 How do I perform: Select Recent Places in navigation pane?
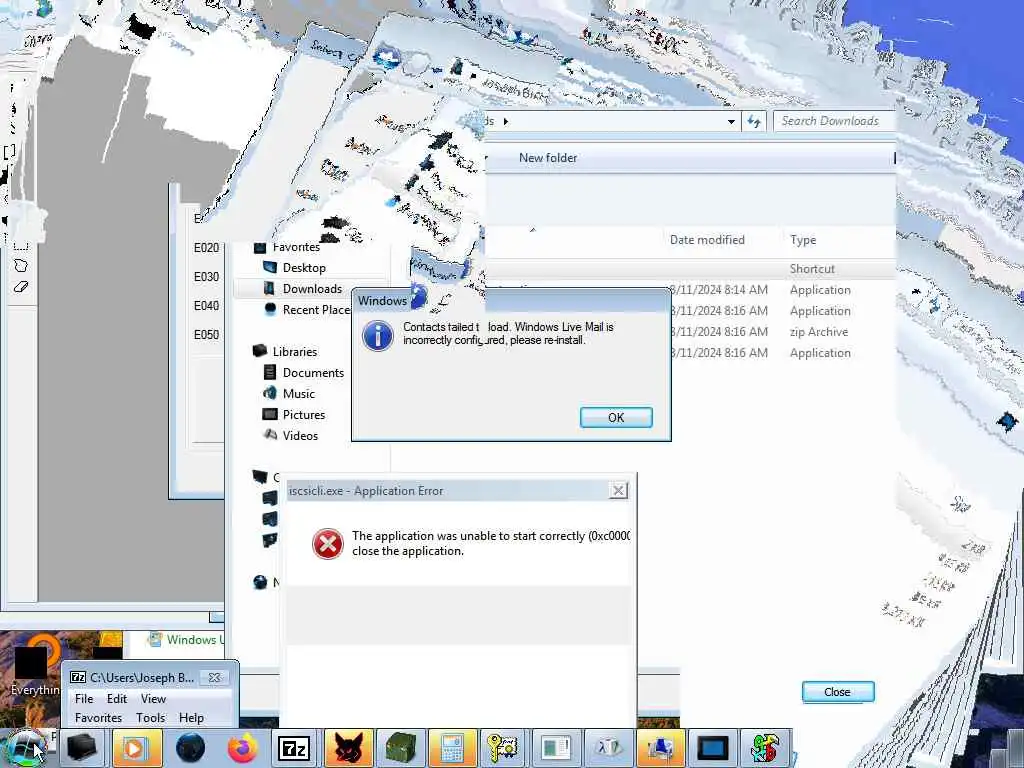pyautogui.click(x=317, y=310)
